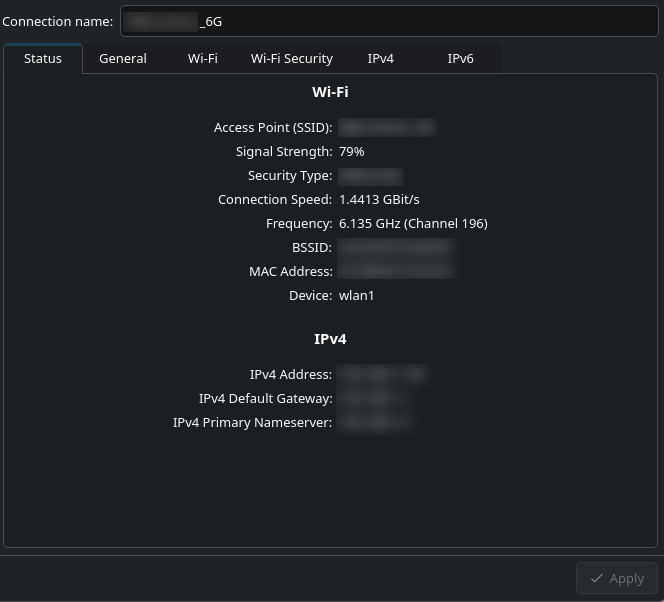Click the IPv4 Default Gateway value
The height and width of the screenshot is (602, 664).
coord(374,399)
